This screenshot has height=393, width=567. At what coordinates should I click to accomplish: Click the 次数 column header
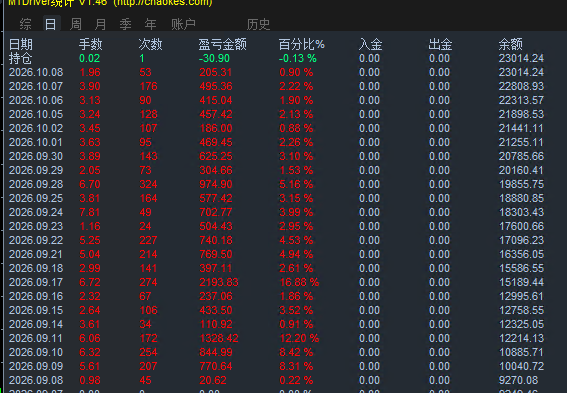[150, 44]
